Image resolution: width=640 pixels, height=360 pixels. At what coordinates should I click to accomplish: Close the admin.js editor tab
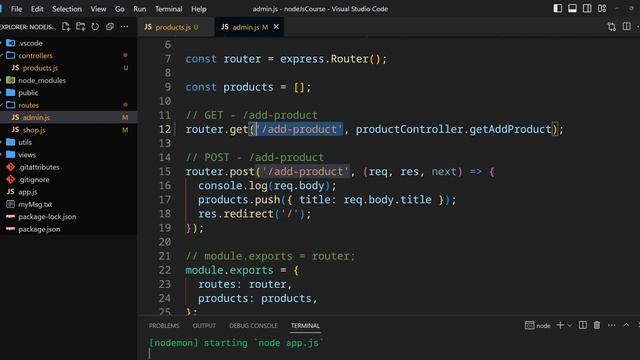point(276,27)
